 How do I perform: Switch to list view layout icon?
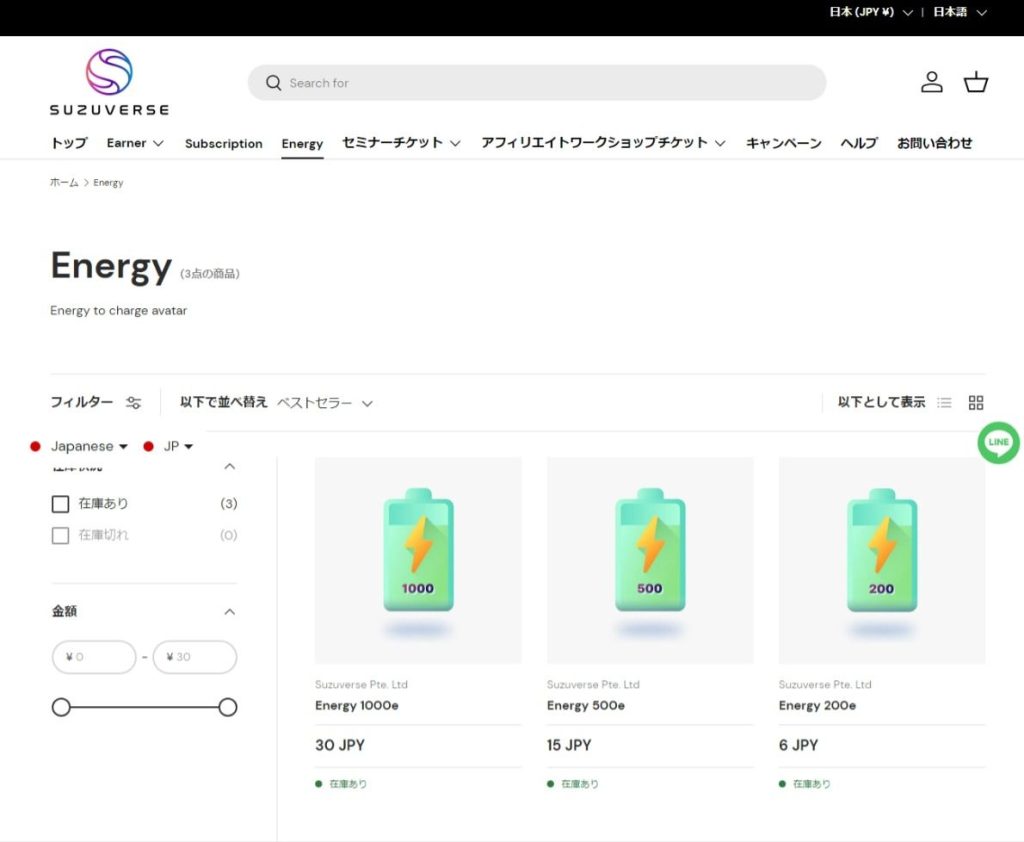[944, 403]
